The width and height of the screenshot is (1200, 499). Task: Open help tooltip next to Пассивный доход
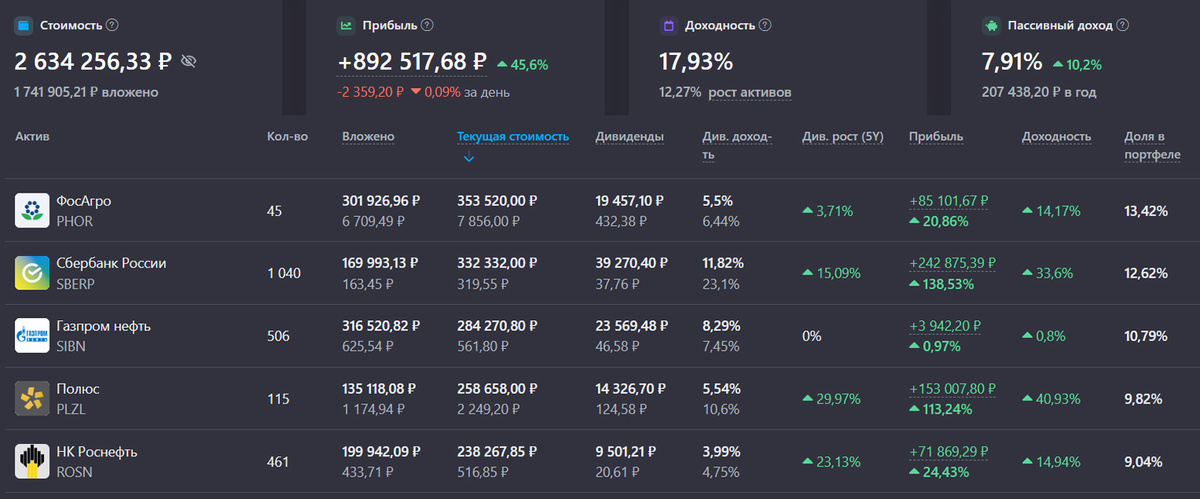[x=1123, y=25]
